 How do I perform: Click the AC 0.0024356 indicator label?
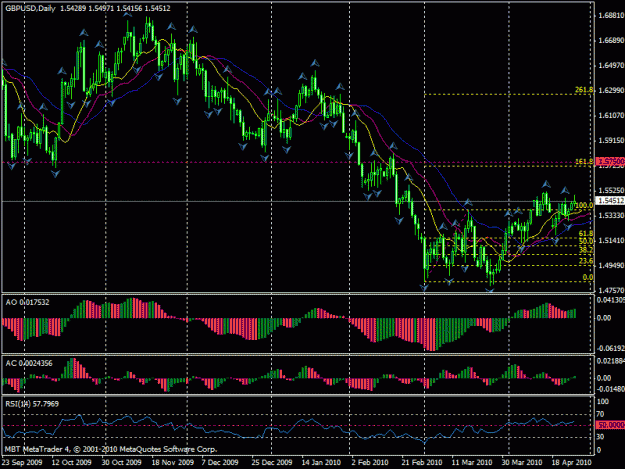pyautogui.click(x=29, y=363)
